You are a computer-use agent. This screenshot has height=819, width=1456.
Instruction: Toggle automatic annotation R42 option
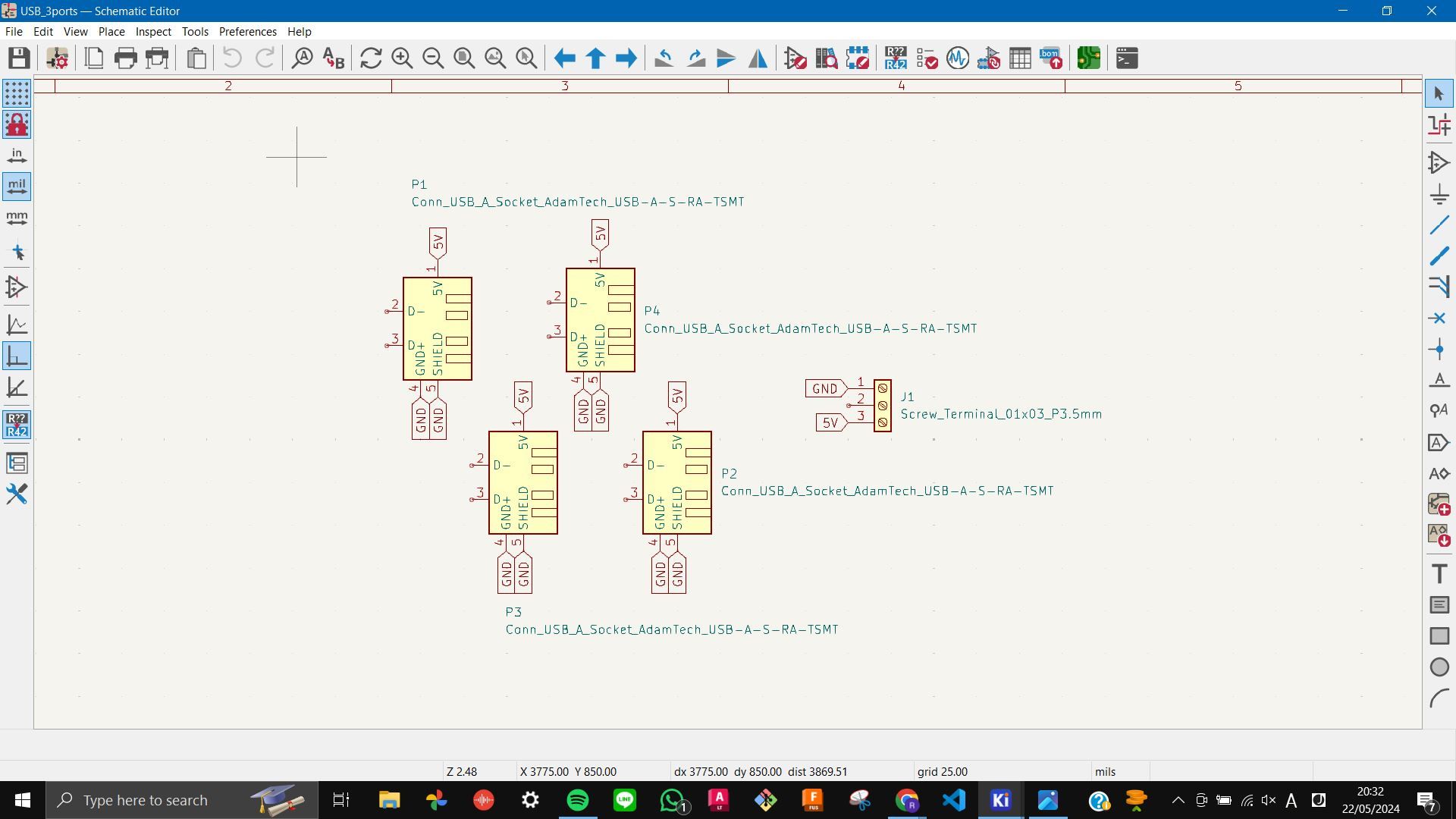(x=17, y=425)
